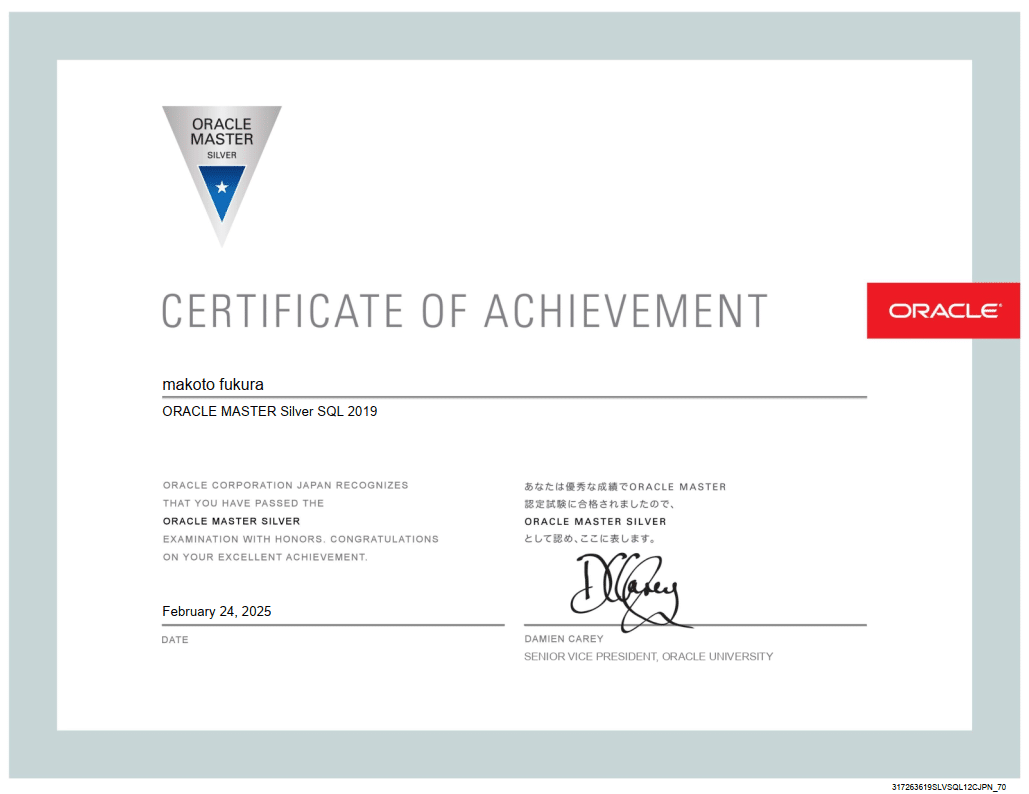Click bold ORACLE MASTER SILVER in Japanese paragraph

point(595,522)
